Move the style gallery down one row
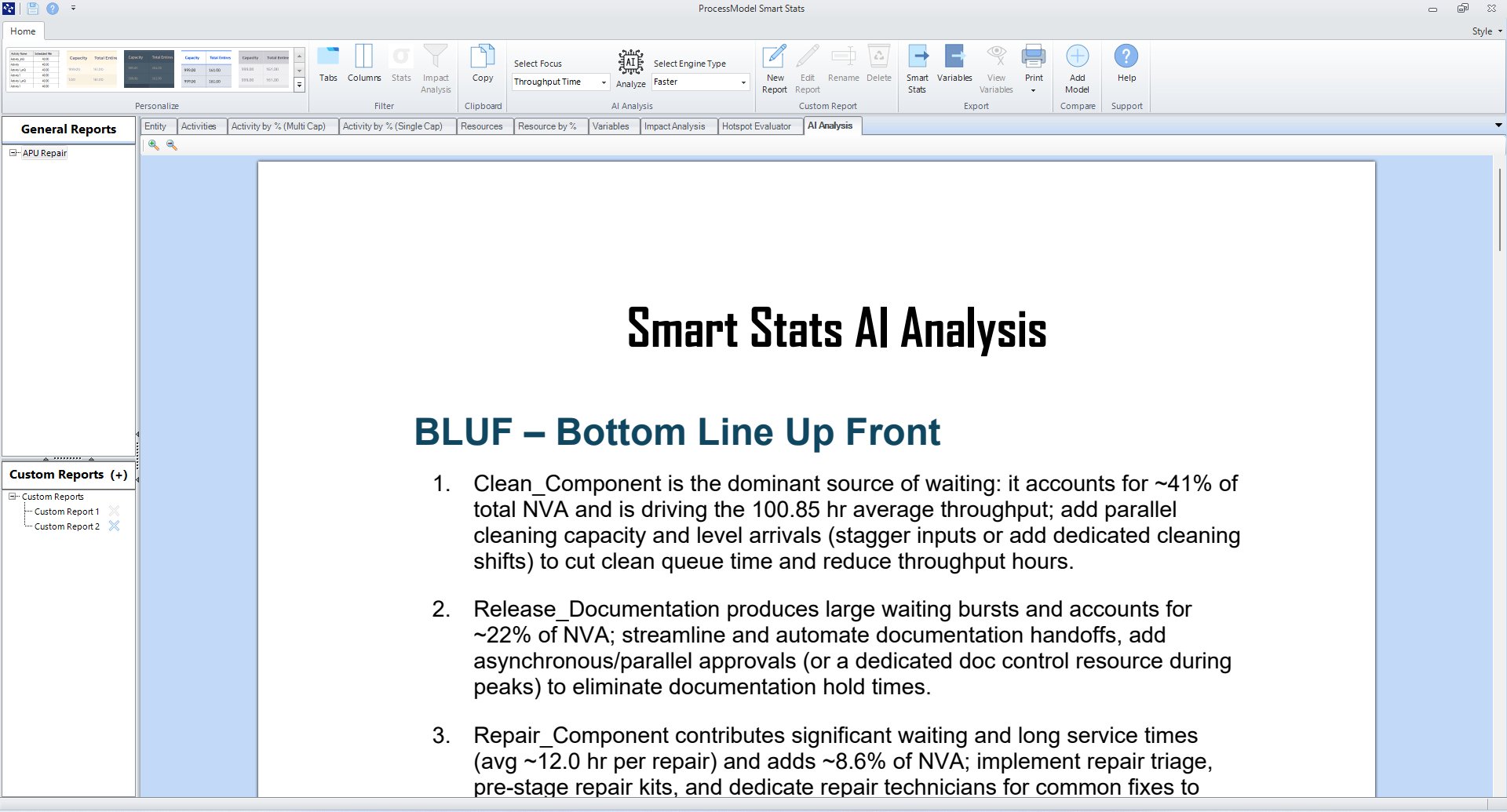The width and height of the screenshot is (1507, 812). (x=299, y=71)
